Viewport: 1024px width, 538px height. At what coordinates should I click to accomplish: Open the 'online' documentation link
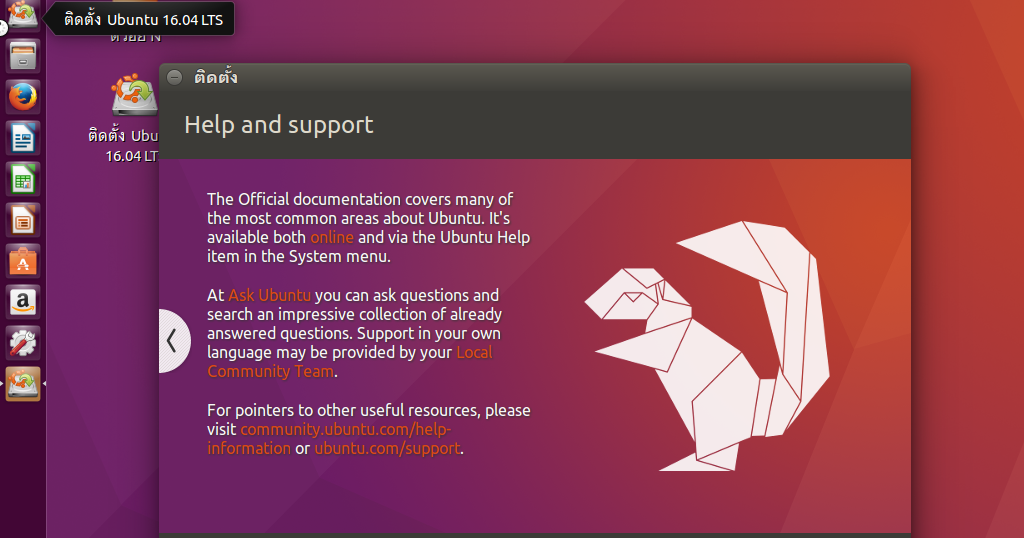(332, 237)
